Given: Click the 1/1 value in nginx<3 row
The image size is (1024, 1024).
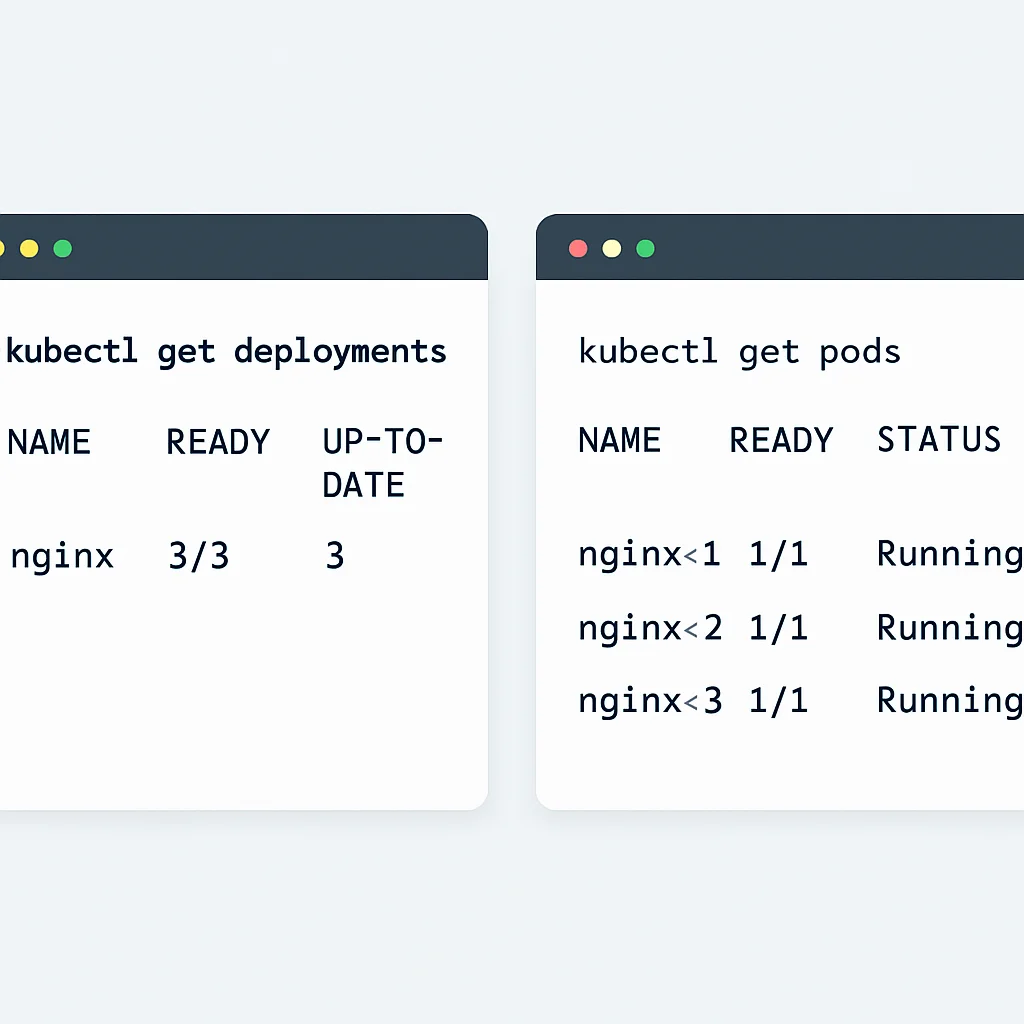Looking at the screenshot, I should pos(778,701).
